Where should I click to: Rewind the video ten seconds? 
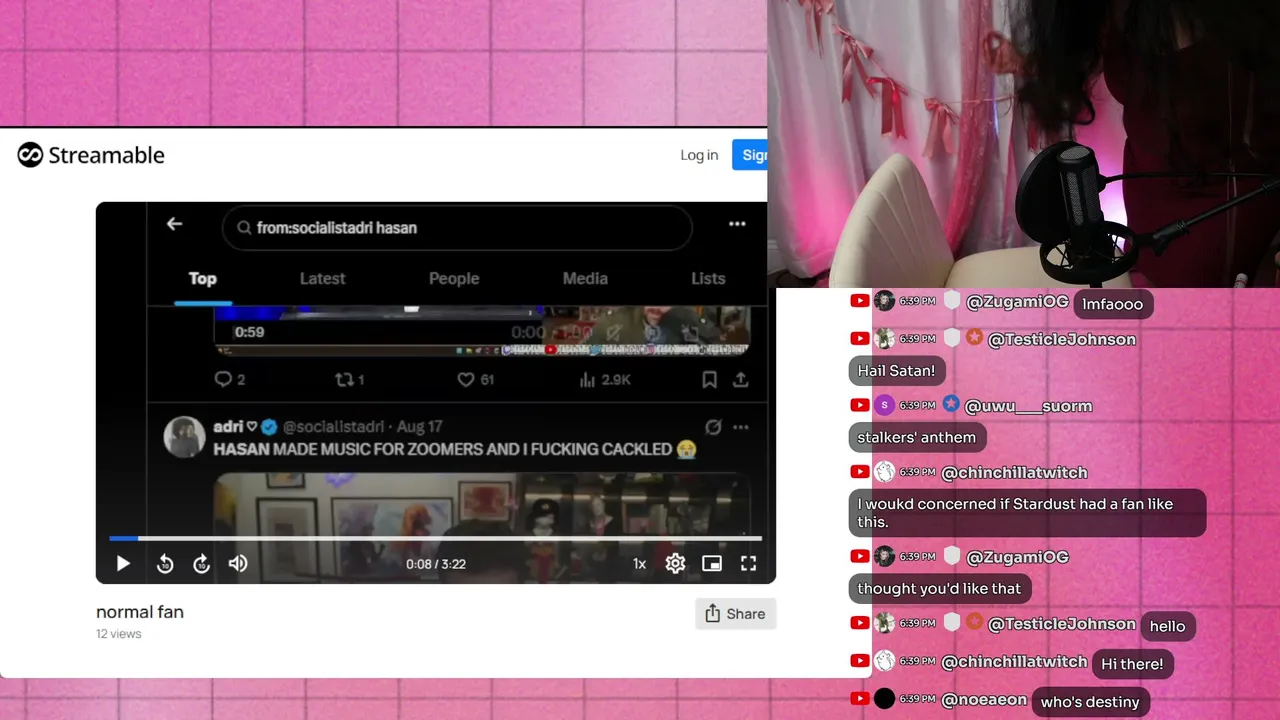[165, 564]
